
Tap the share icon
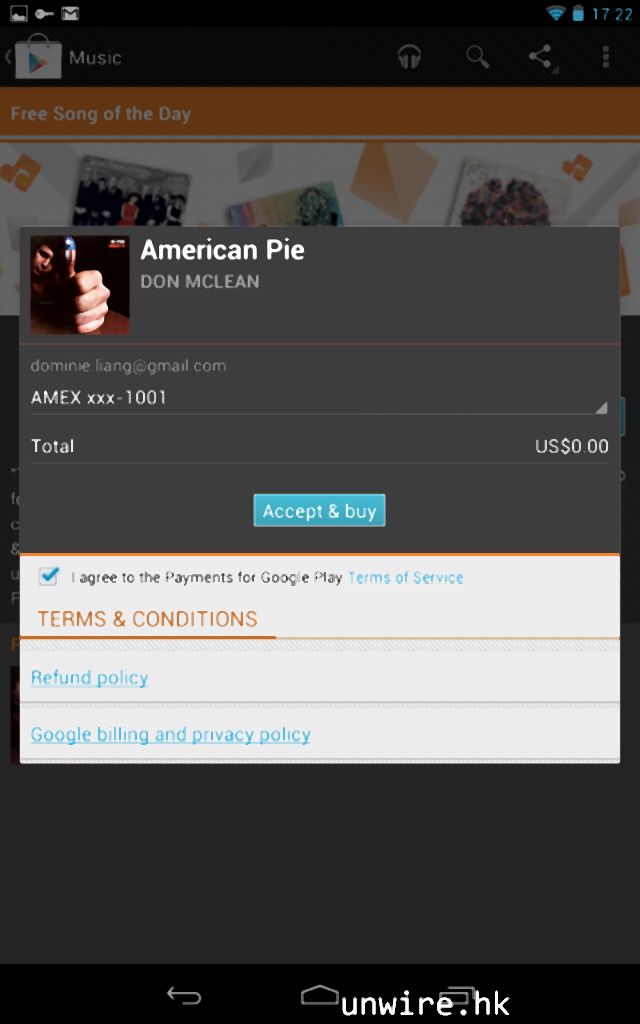point(541,57)
